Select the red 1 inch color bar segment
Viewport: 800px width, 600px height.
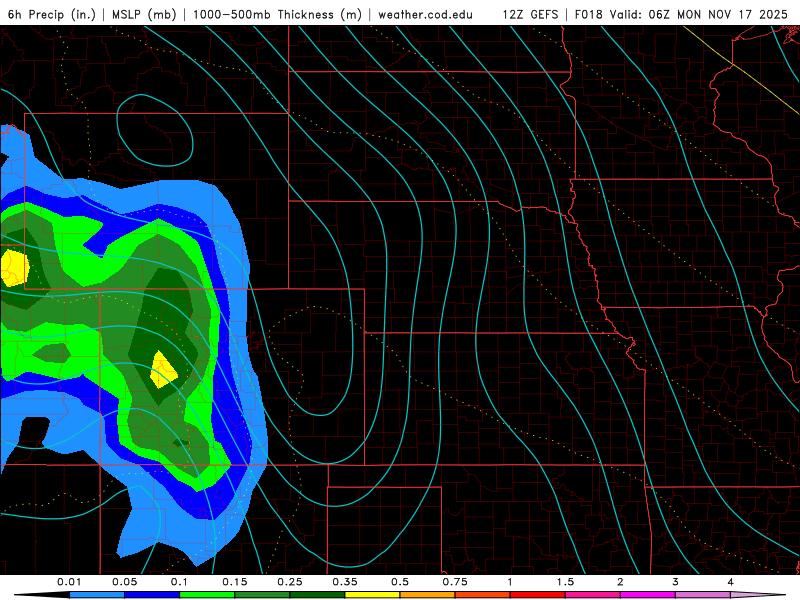pyautogui.click(x=538, y=595)
